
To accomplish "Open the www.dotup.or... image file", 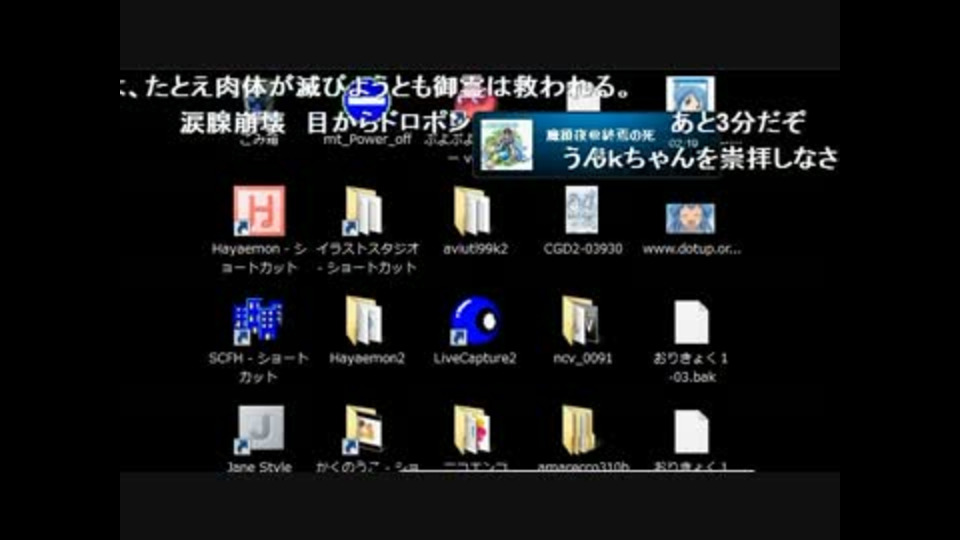I will tap(690, 217).
